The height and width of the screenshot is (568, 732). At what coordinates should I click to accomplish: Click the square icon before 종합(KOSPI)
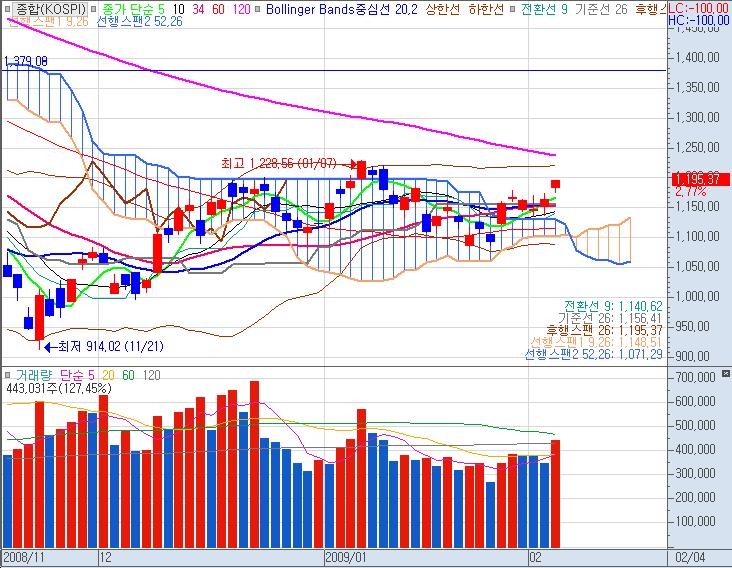click(x=7, y=8)
